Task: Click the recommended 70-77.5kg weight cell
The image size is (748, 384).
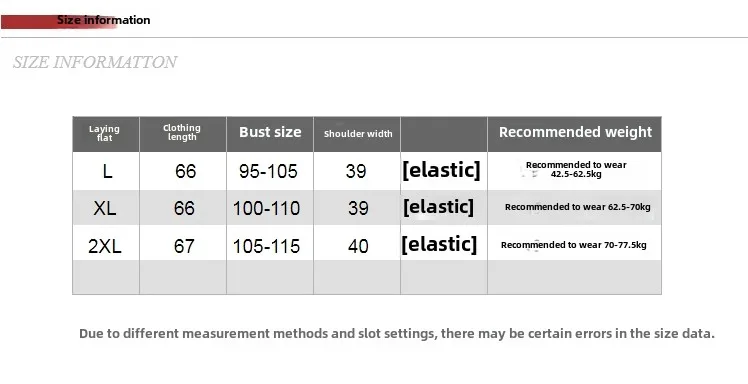Action: coord(574,245)
